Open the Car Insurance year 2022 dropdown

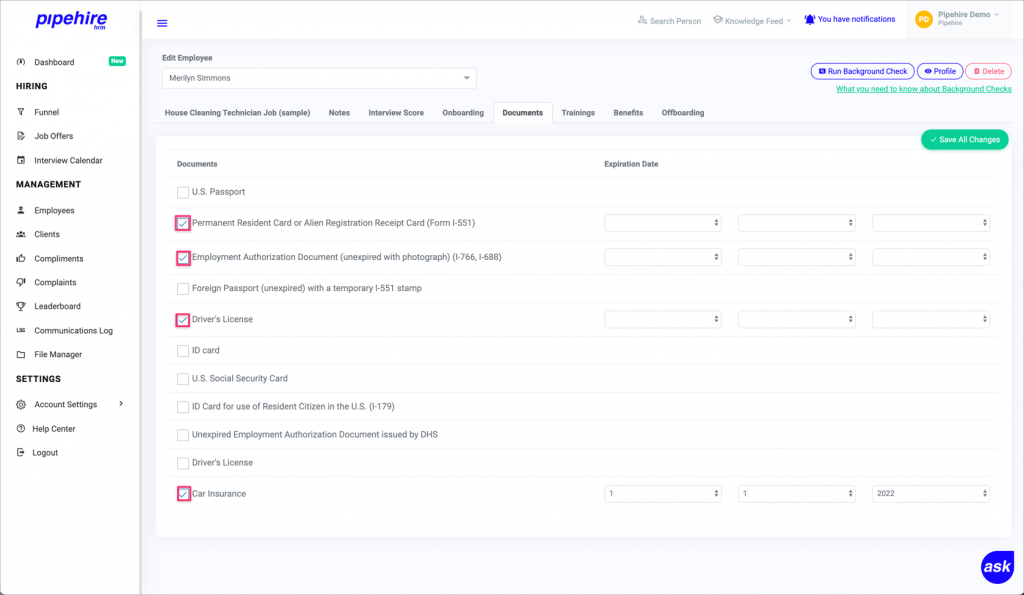pyautogui.click(x=931, y=494)
